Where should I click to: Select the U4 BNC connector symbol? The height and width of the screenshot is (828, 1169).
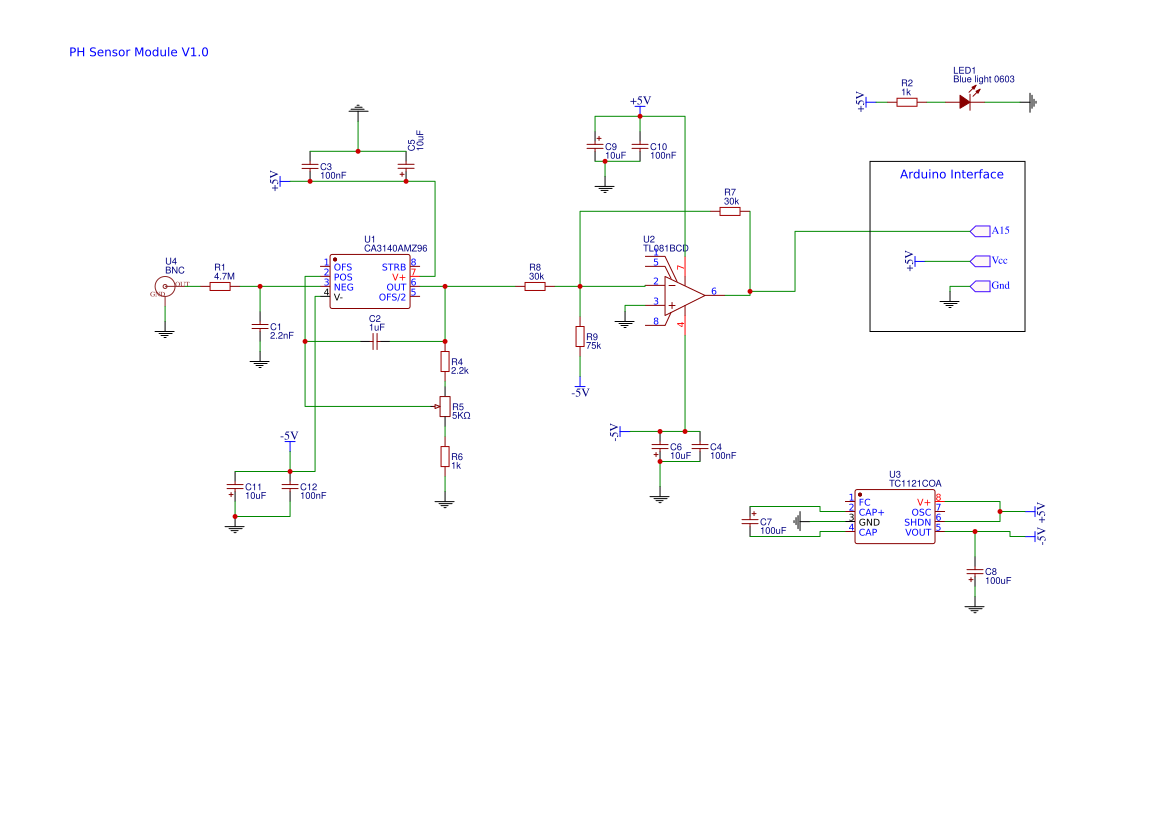164,287
